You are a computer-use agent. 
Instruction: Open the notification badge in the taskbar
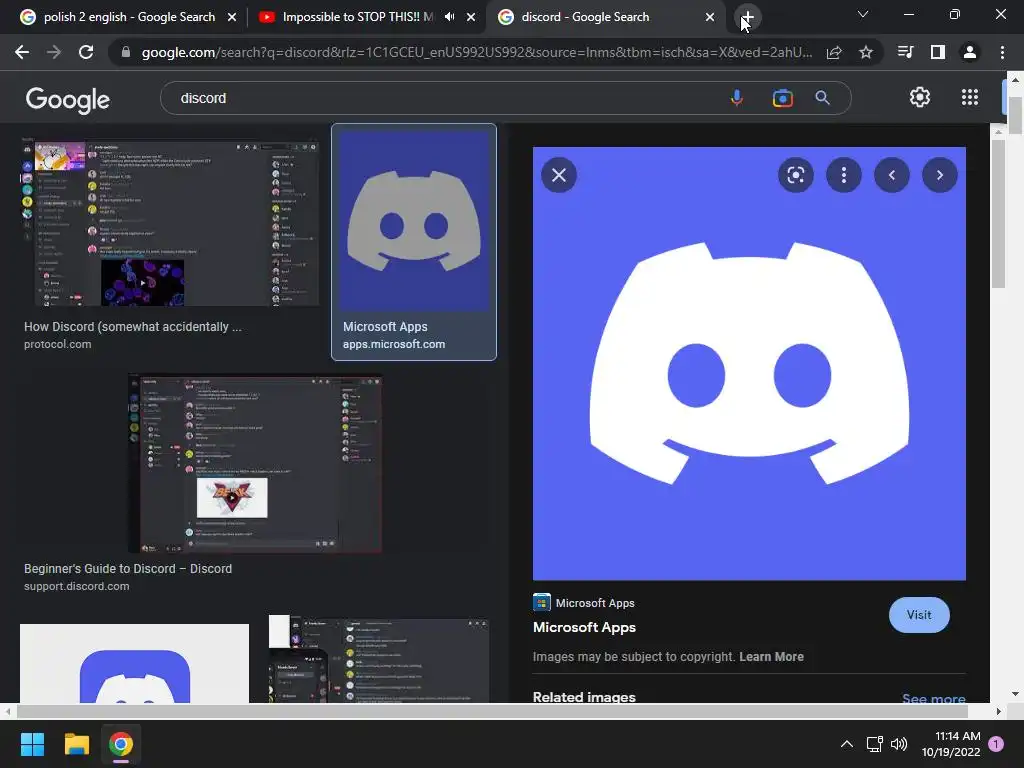pyautogui.click(x=996, y=744)
